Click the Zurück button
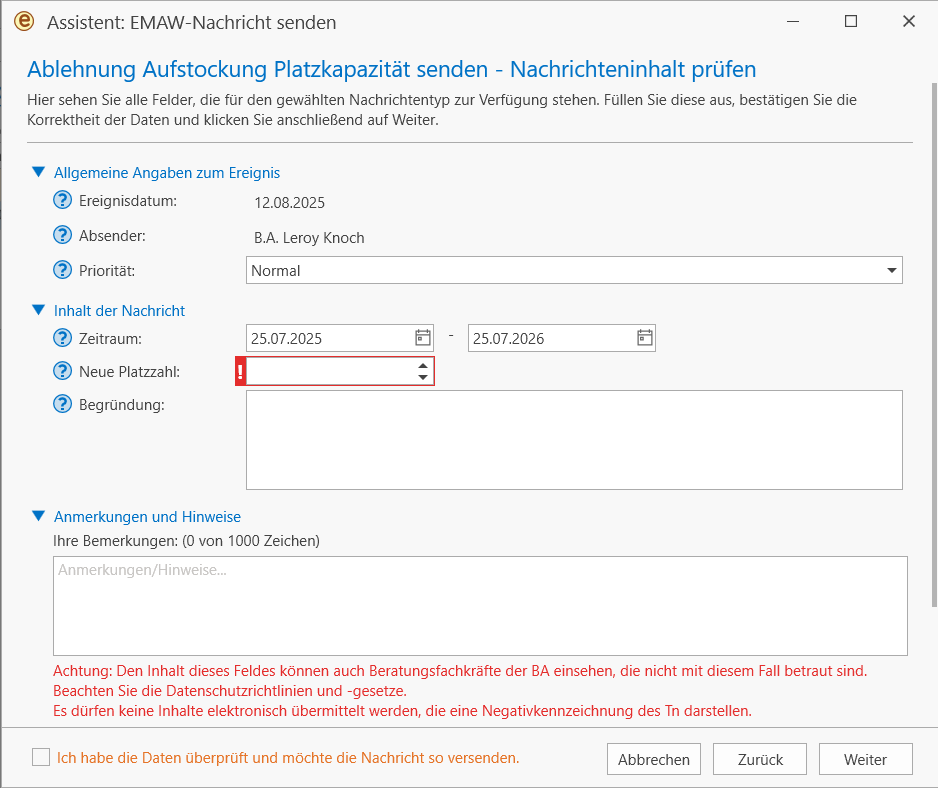The height and width of the screenshot is (788, 938). coord(760,759)
